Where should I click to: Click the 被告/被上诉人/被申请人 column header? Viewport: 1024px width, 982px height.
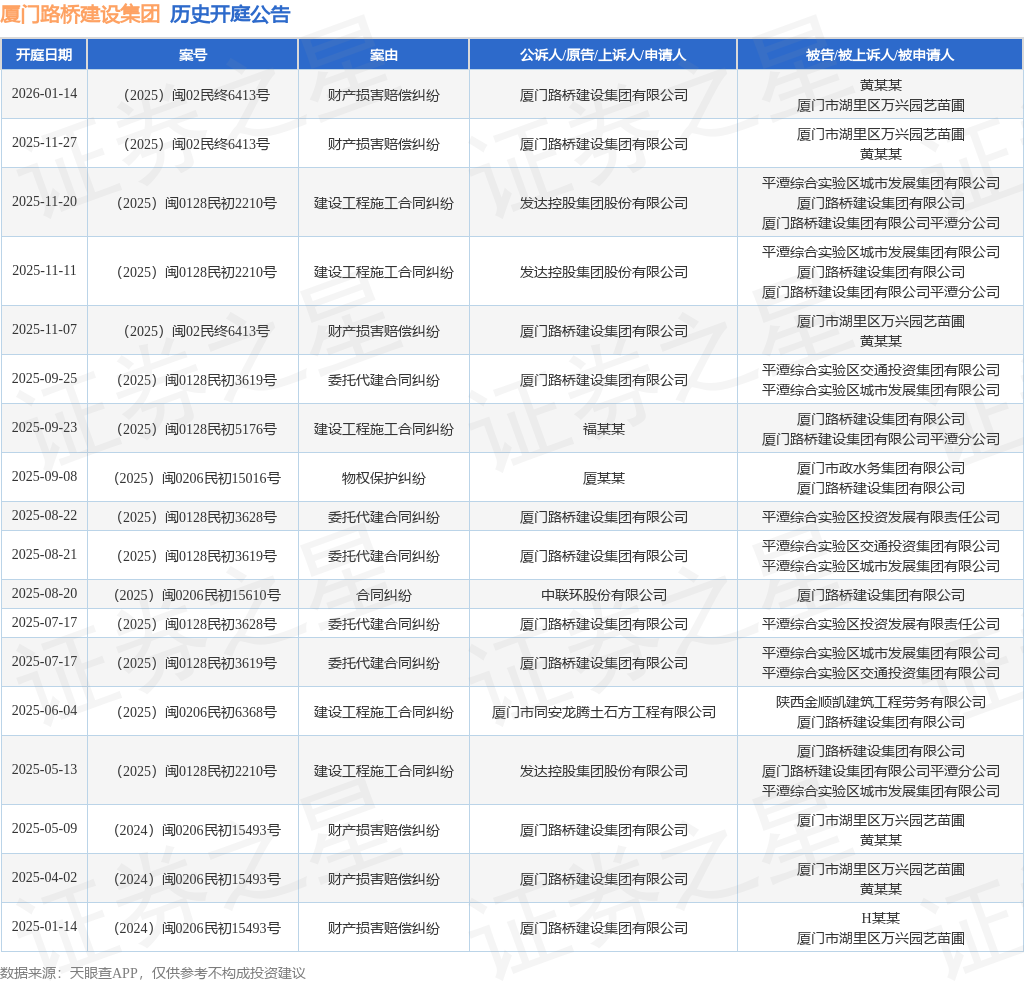pos(880,55)
